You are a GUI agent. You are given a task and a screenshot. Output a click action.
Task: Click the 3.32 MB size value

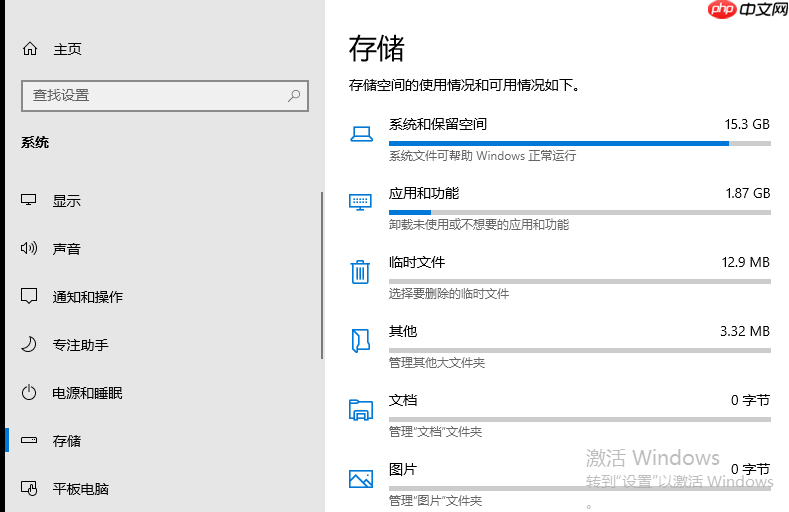(x=745, y=331)
